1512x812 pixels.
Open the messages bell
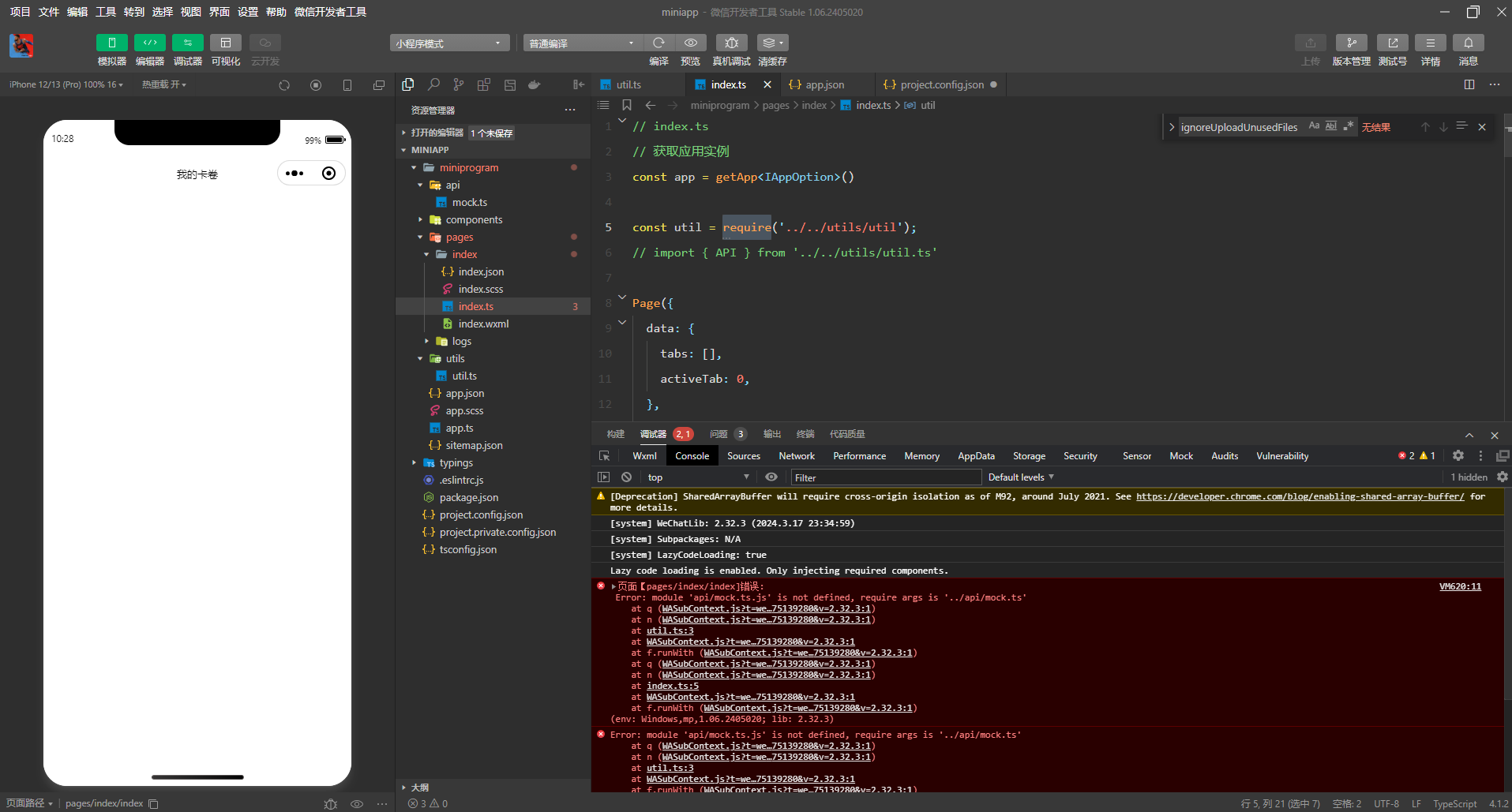pos(1468,43)
